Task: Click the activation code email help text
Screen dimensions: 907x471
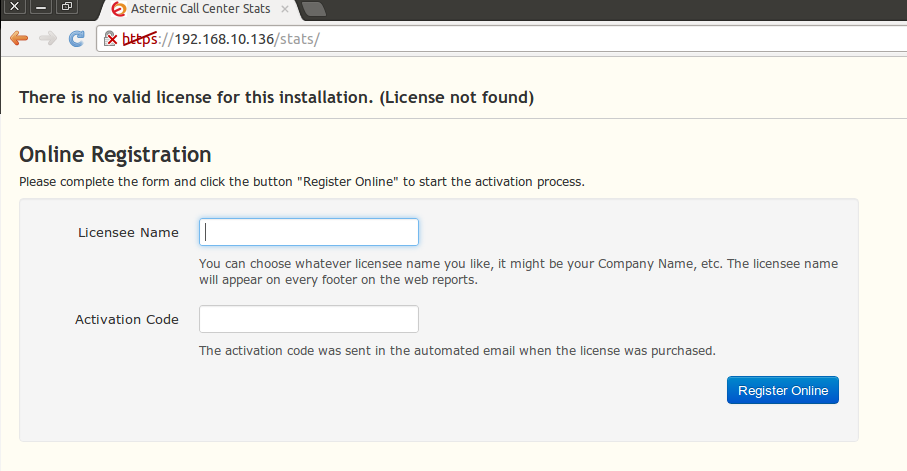Action: (457, 351)
